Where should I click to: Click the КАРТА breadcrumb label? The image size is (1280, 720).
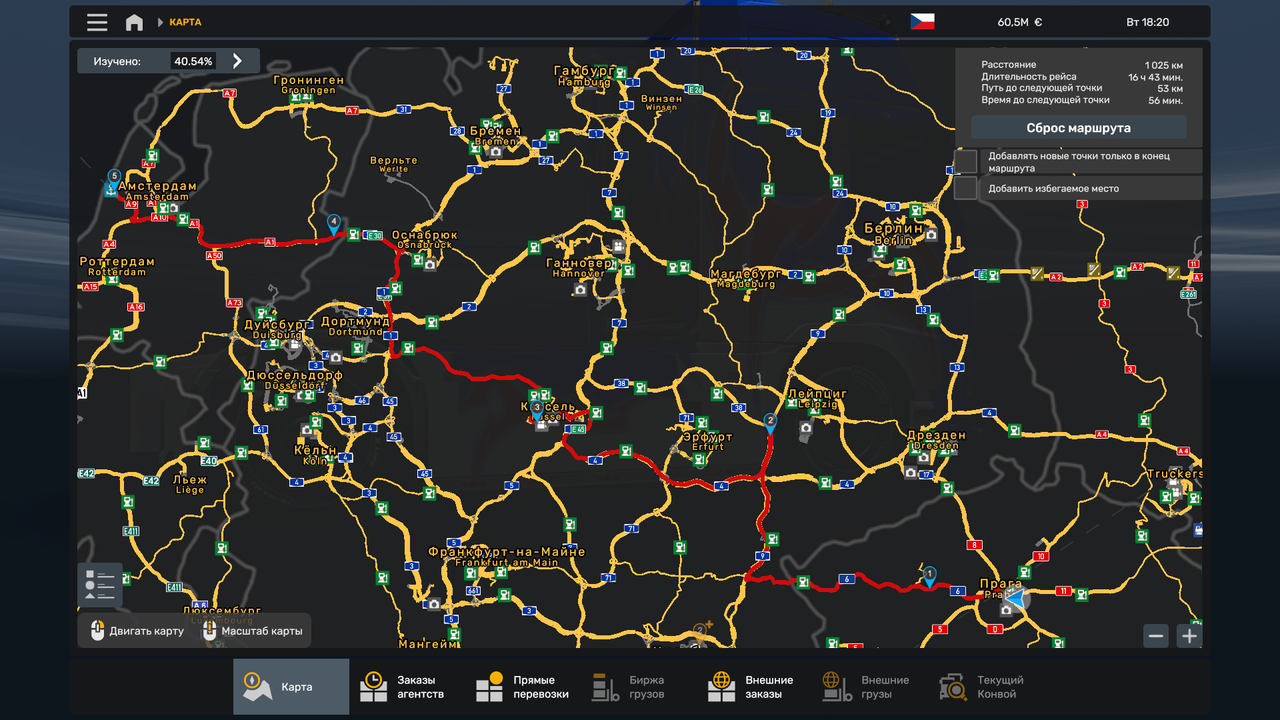coord(185,22)
